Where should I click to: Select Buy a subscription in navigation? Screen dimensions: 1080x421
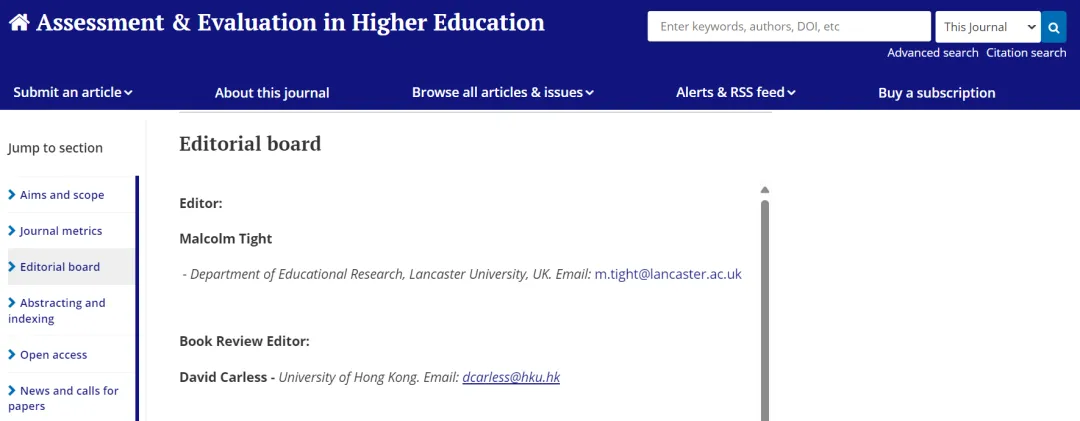(x=937, y=93)
